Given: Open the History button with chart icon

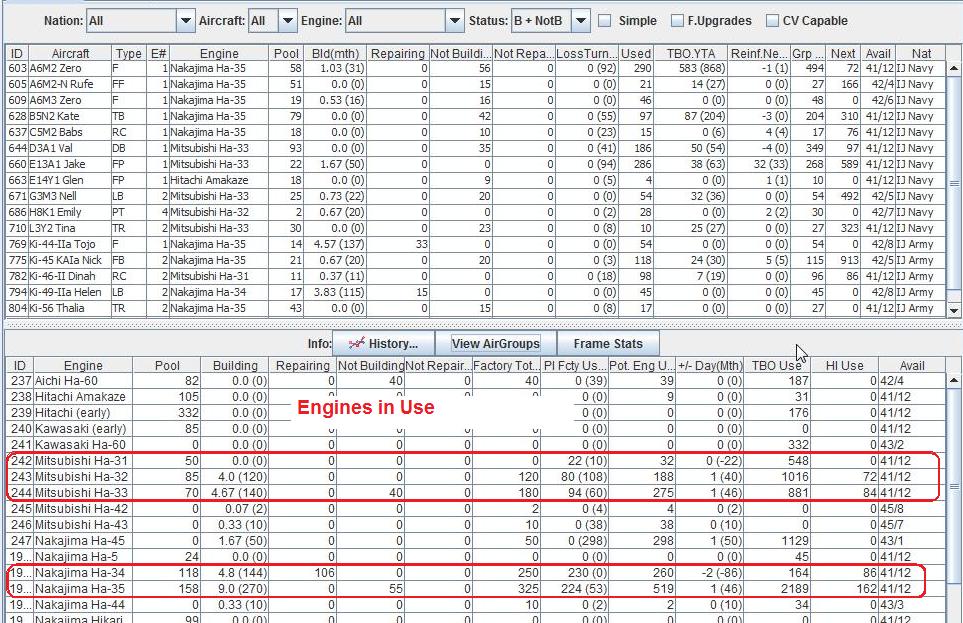Looking at the screenshot, I should click(383, 343).
